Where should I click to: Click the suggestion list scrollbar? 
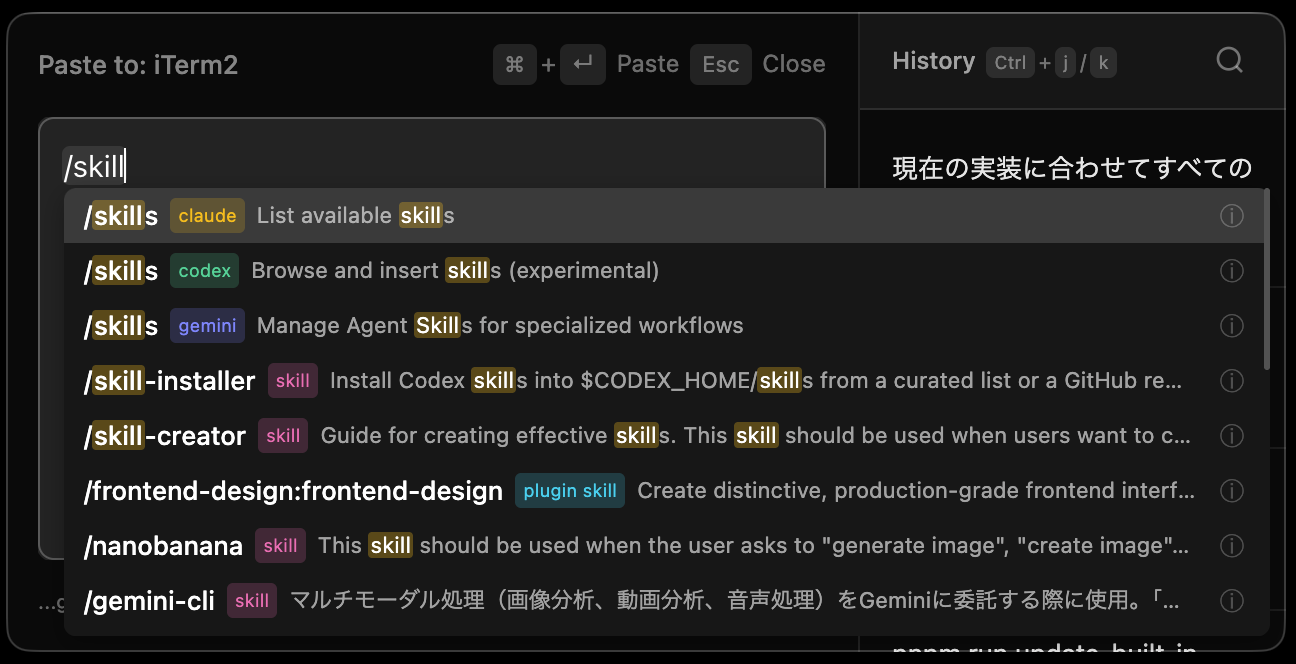1267,280
